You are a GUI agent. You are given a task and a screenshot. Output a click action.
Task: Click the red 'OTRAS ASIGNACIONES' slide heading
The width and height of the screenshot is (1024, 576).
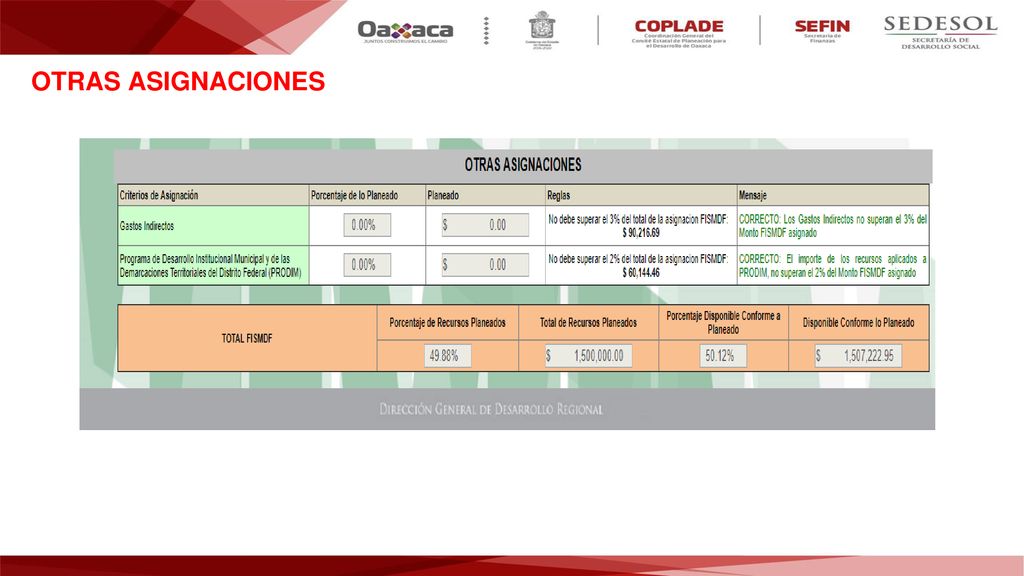[178, 82]
